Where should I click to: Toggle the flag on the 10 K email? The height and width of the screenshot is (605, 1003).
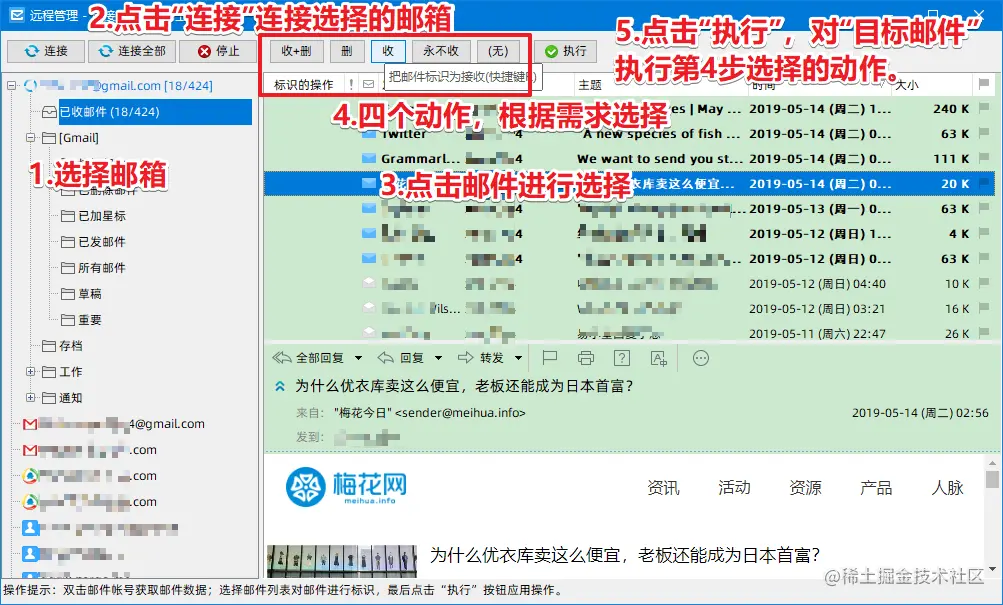984,283
